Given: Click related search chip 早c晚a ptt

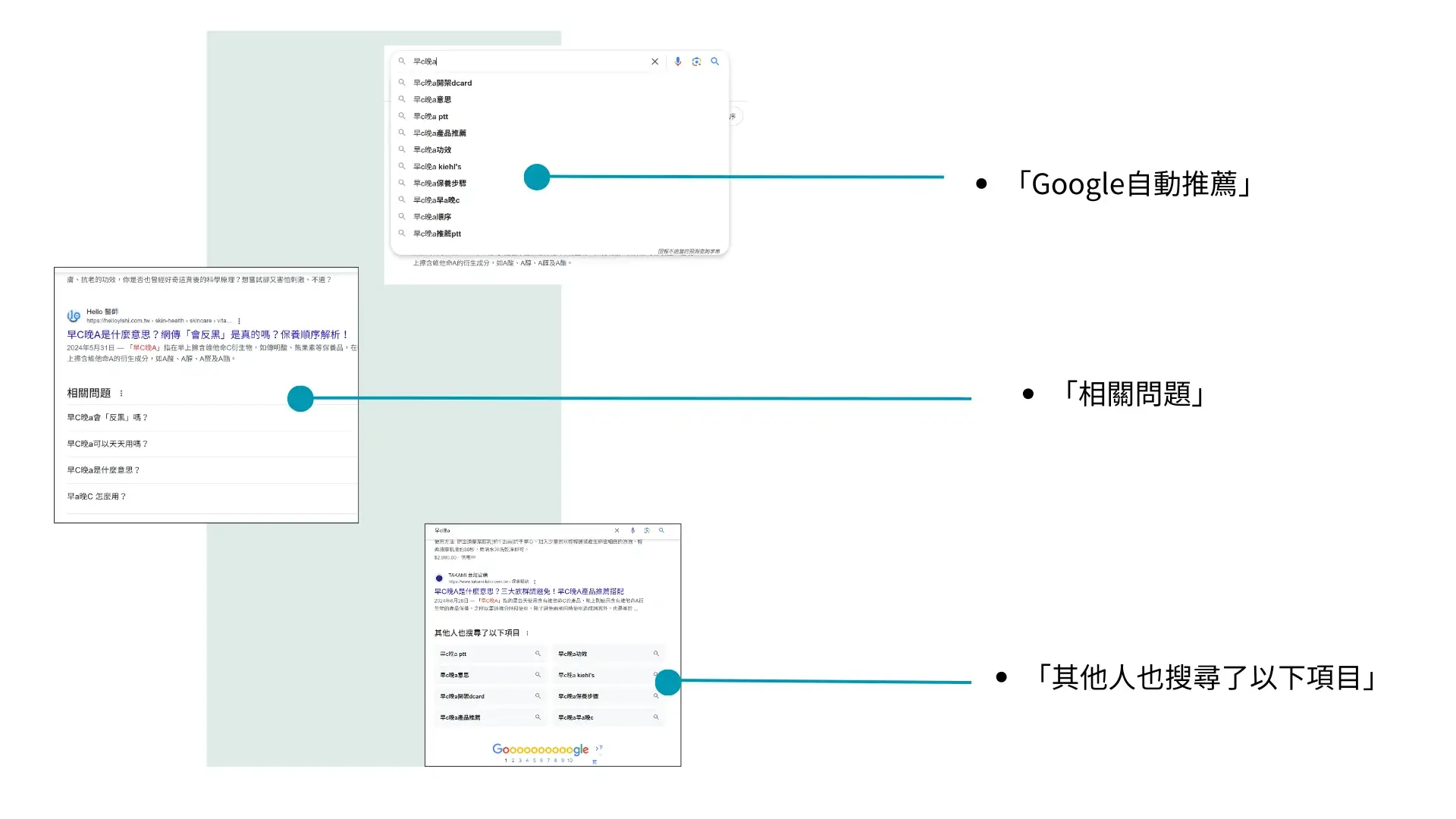Looking at the screenshot, I should pyautogui.click(x=491, y=654).
